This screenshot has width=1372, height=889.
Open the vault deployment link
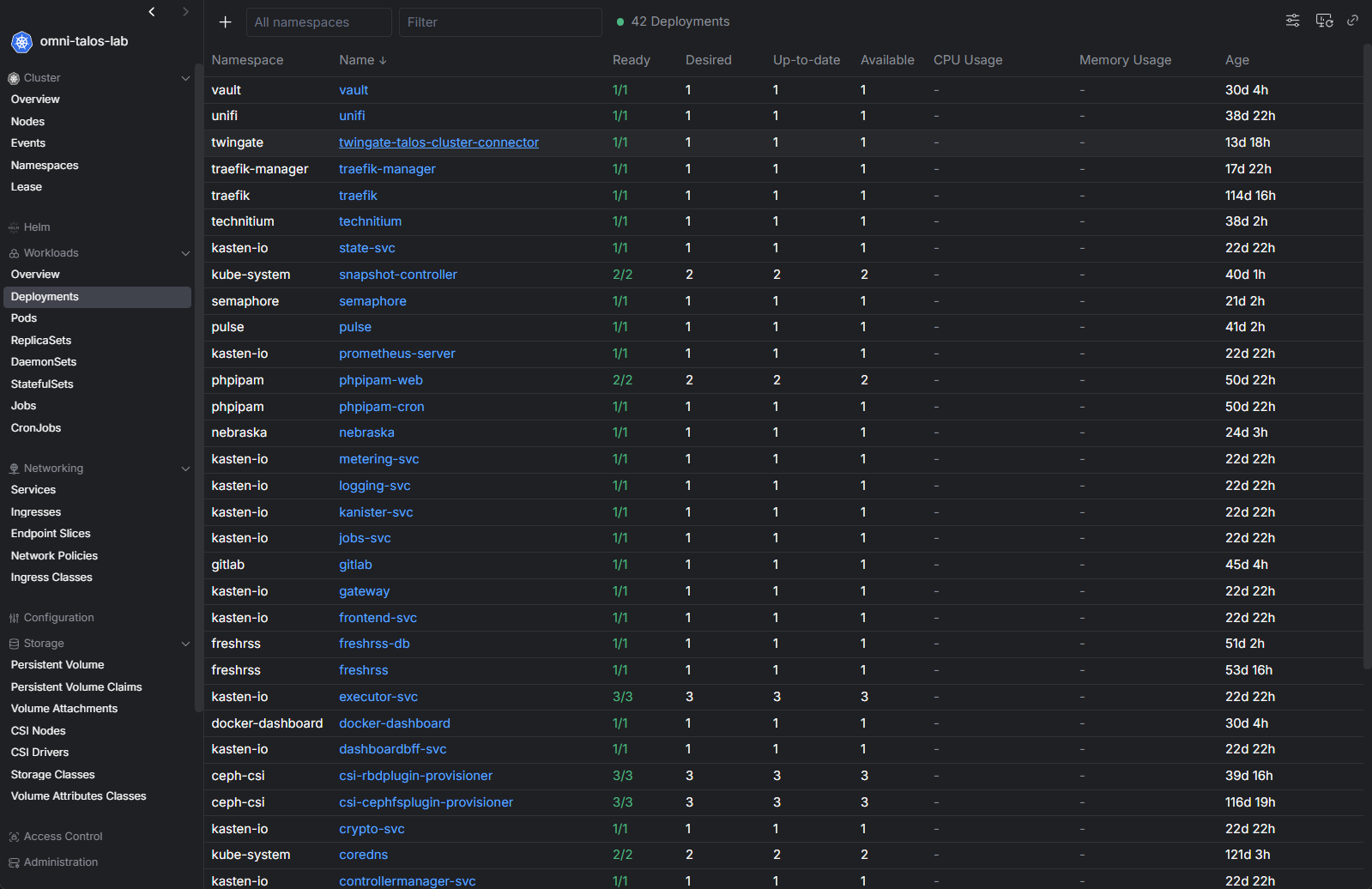[x=354, y=90]
